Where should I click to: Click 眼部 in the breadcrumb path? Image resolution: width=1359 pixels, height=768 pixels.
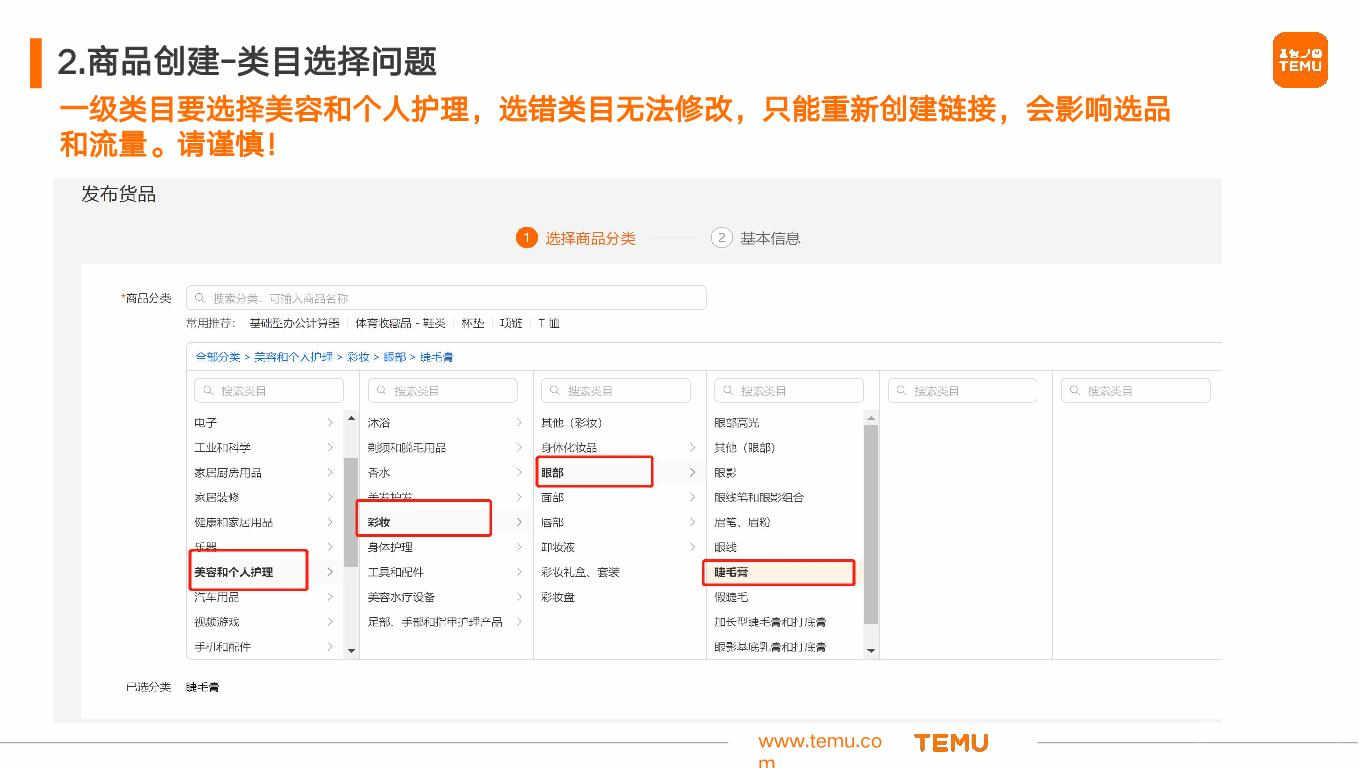pos(395,357)
